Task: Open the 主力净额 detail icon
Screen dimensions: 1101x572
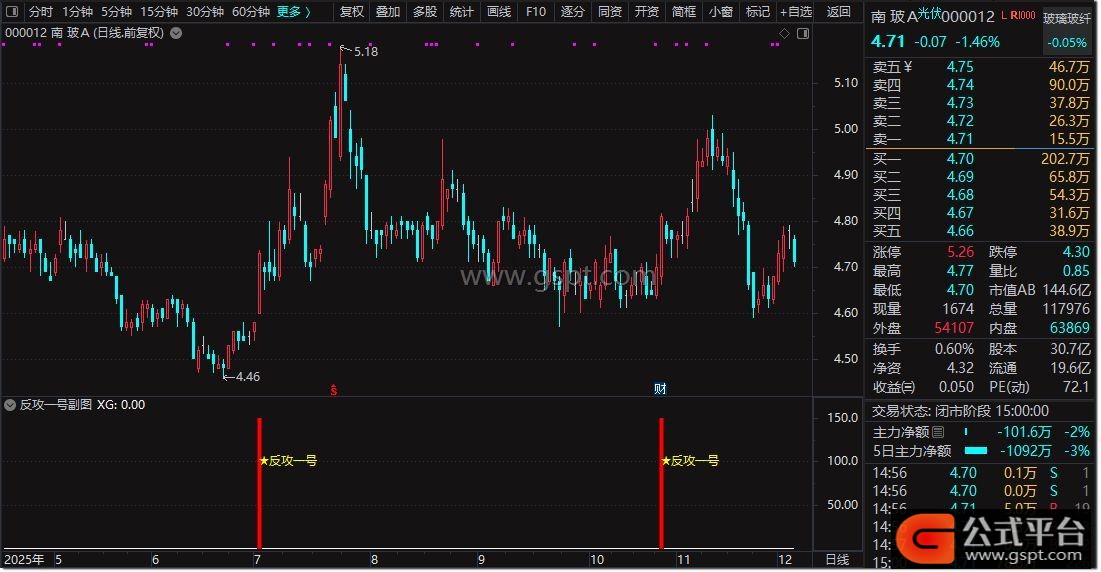Action: [x=937, y=432]
